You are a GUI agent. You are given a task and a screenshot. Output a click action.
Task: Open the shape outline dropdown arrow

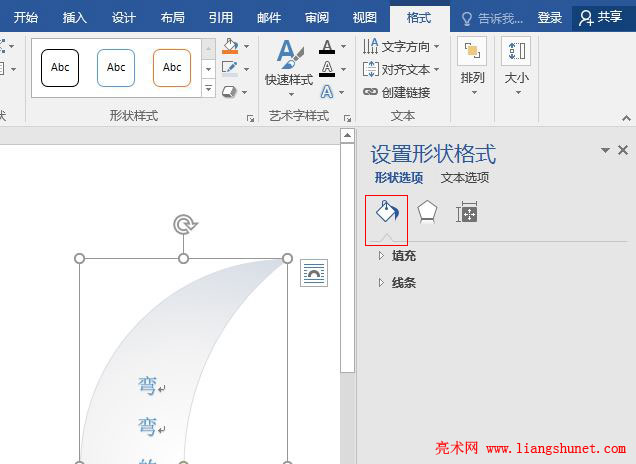(x=247, y=69)
